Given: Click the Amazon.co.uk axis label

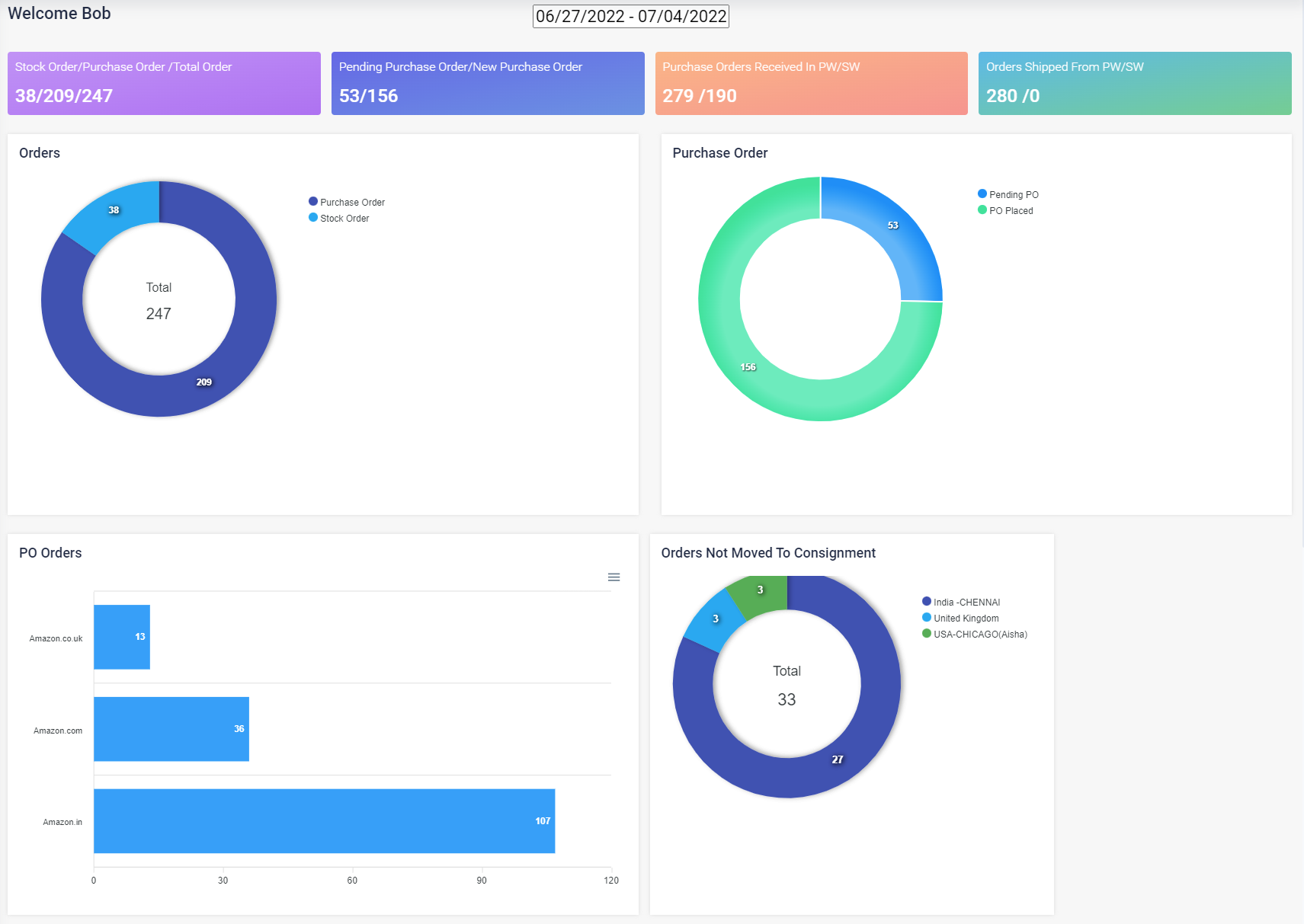Looking at the screenshot, I should tap(56, 638).
